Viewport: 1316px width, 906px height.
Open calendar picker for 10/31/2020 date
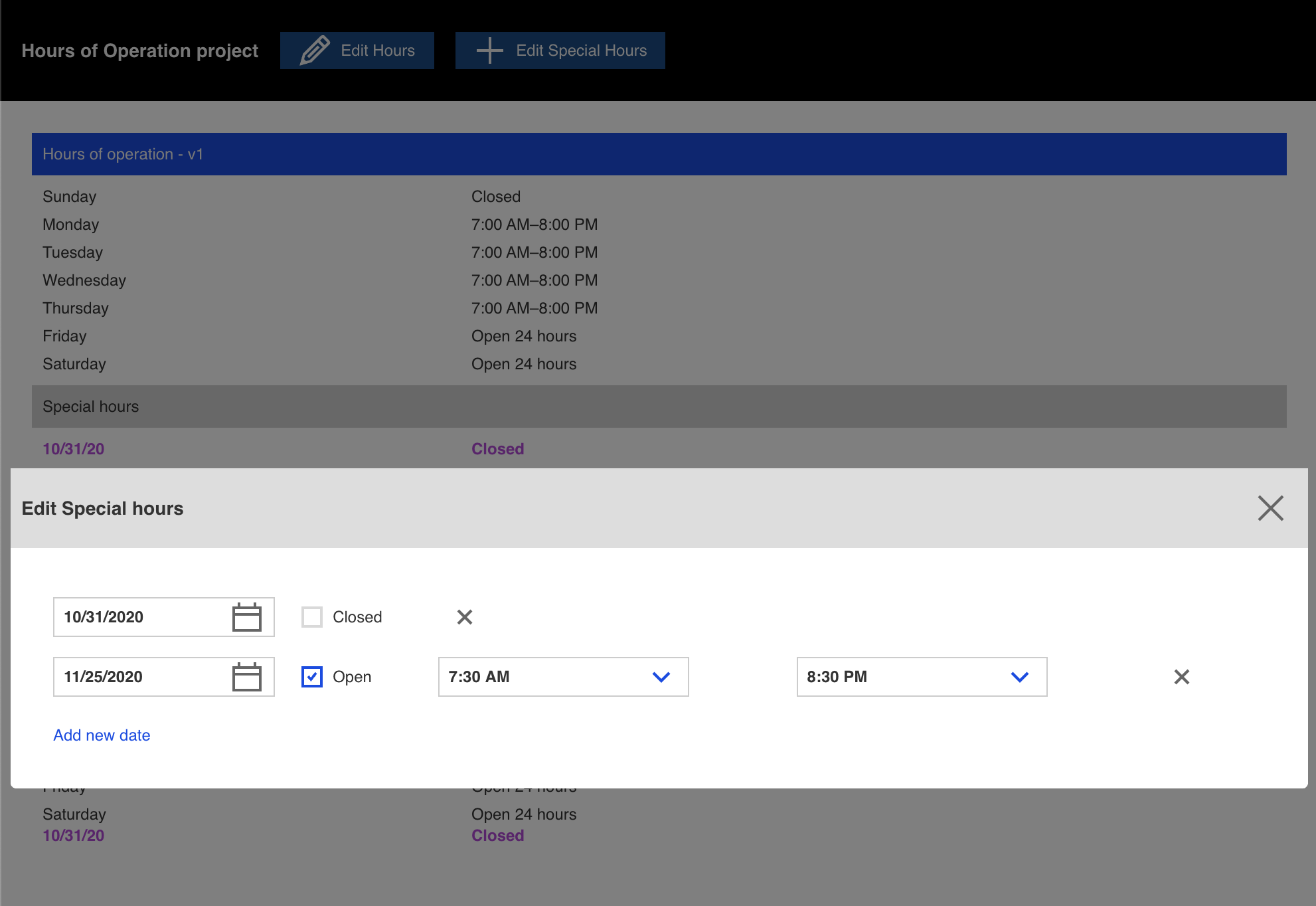point(246,617)
